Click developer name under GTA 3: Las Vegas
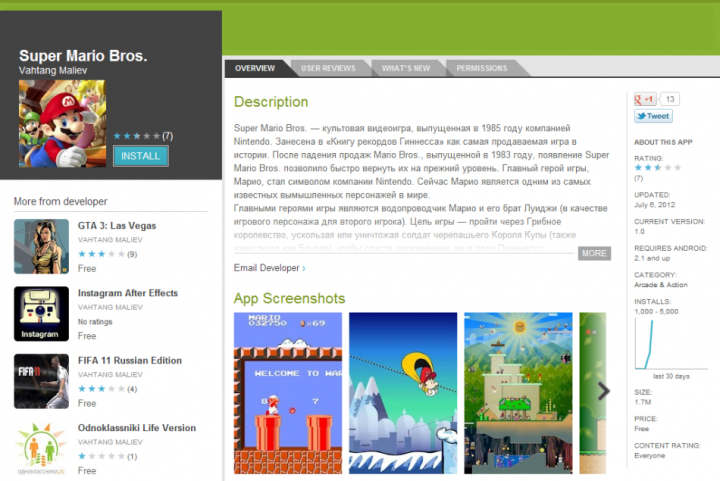 pos(110,240)
